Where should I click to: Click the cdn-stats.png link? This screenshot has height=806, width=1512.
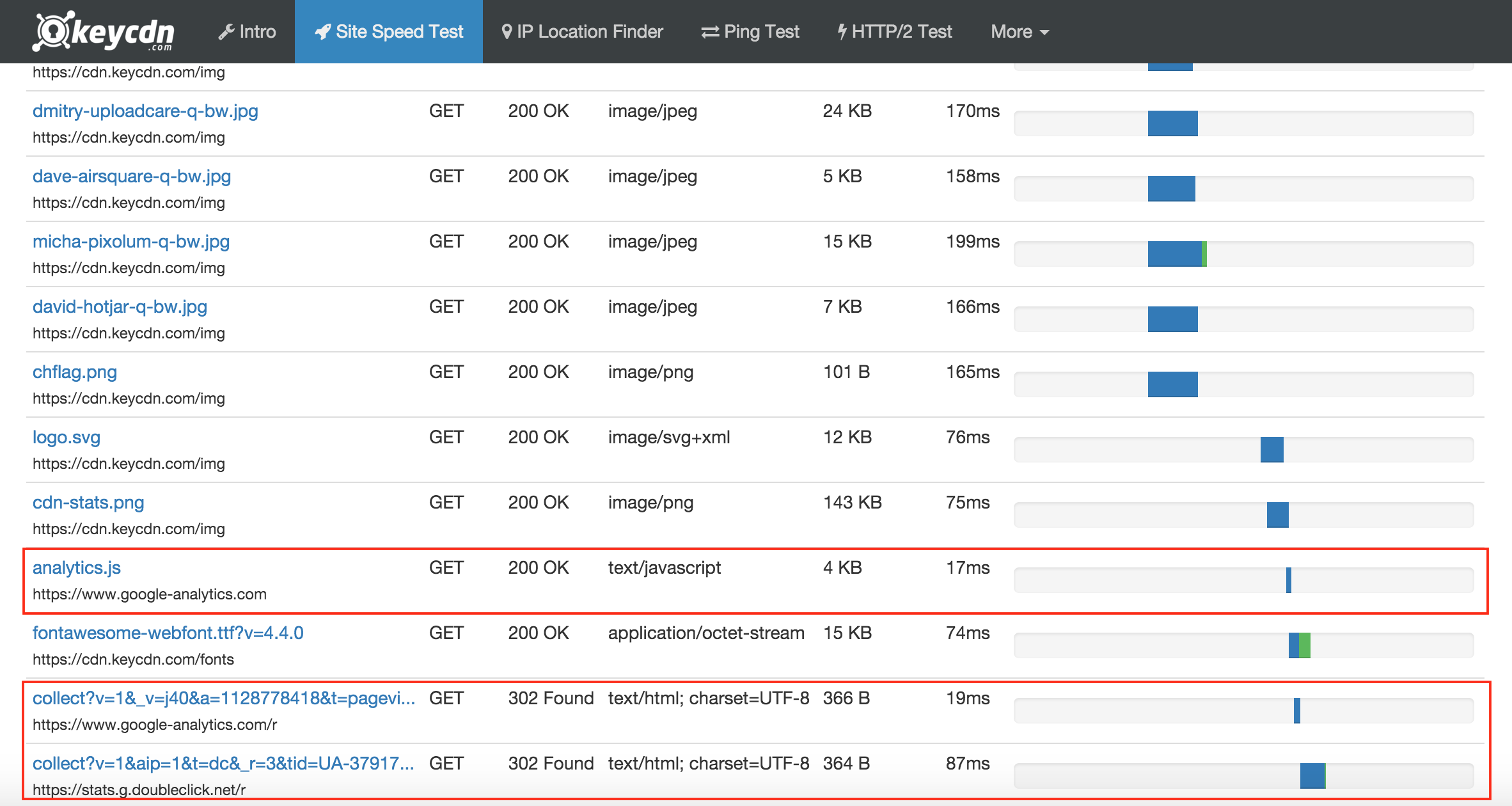88,503
